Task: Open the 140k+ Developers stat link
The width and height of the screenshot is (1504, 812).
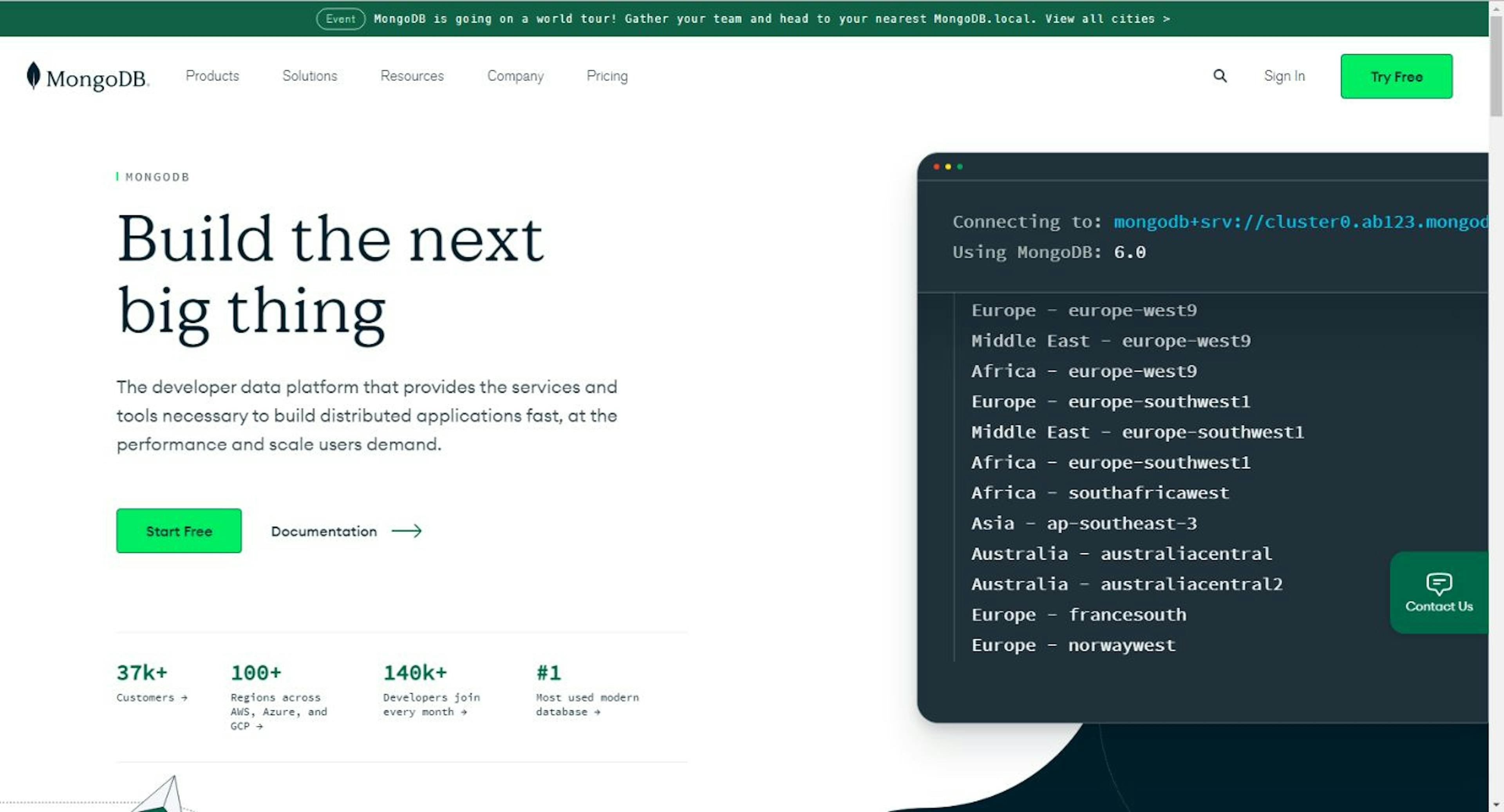Action: point(432,689)
